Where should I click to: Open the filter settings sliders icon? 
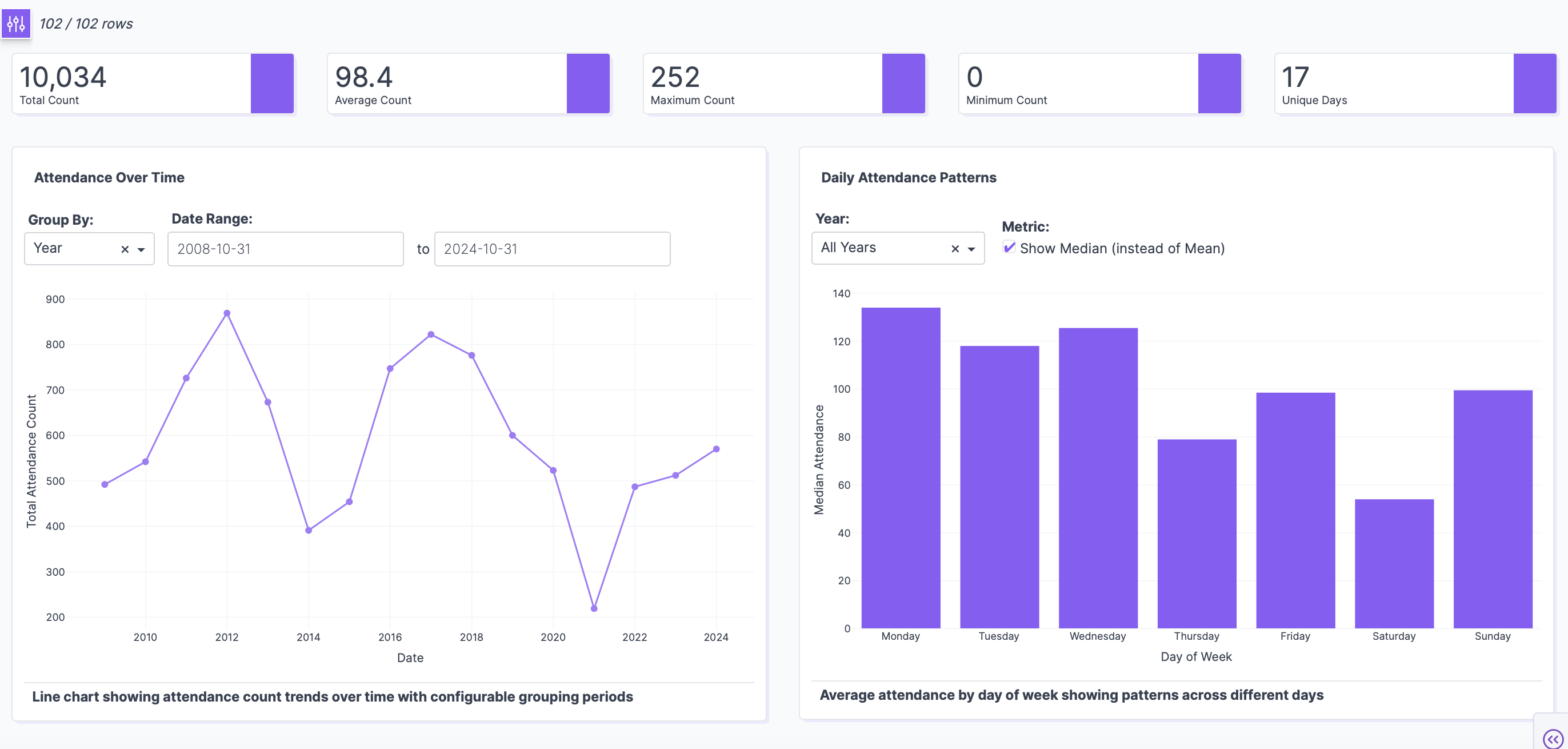click(x=16, y=24)
